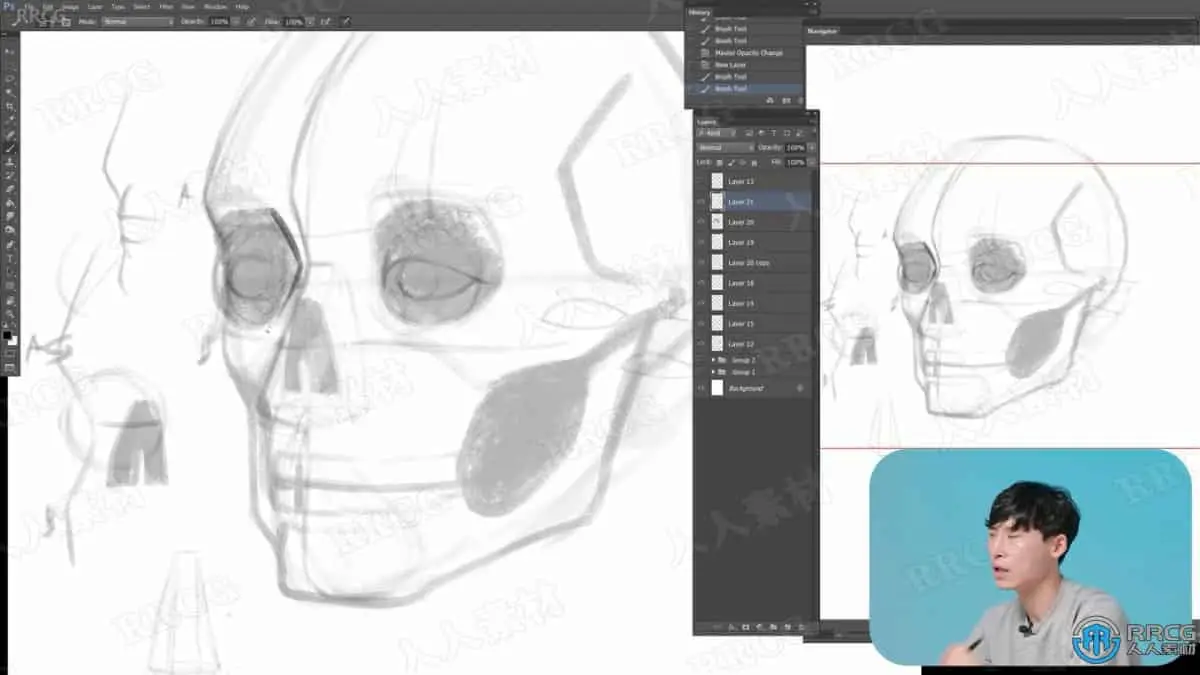
Task: Select the Move tool
Action: 11,51
